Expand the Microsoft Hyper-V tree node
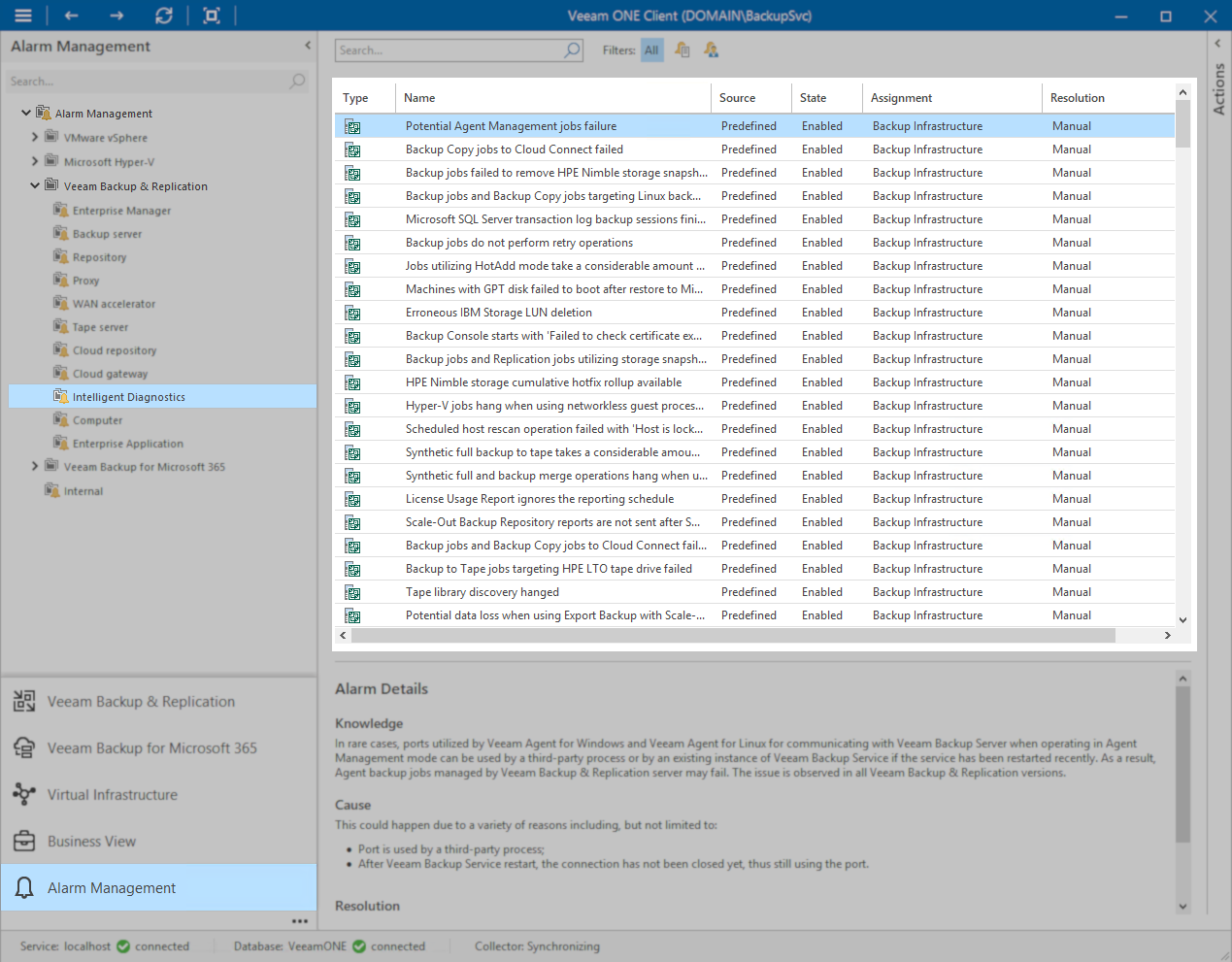 pos(35,161)
